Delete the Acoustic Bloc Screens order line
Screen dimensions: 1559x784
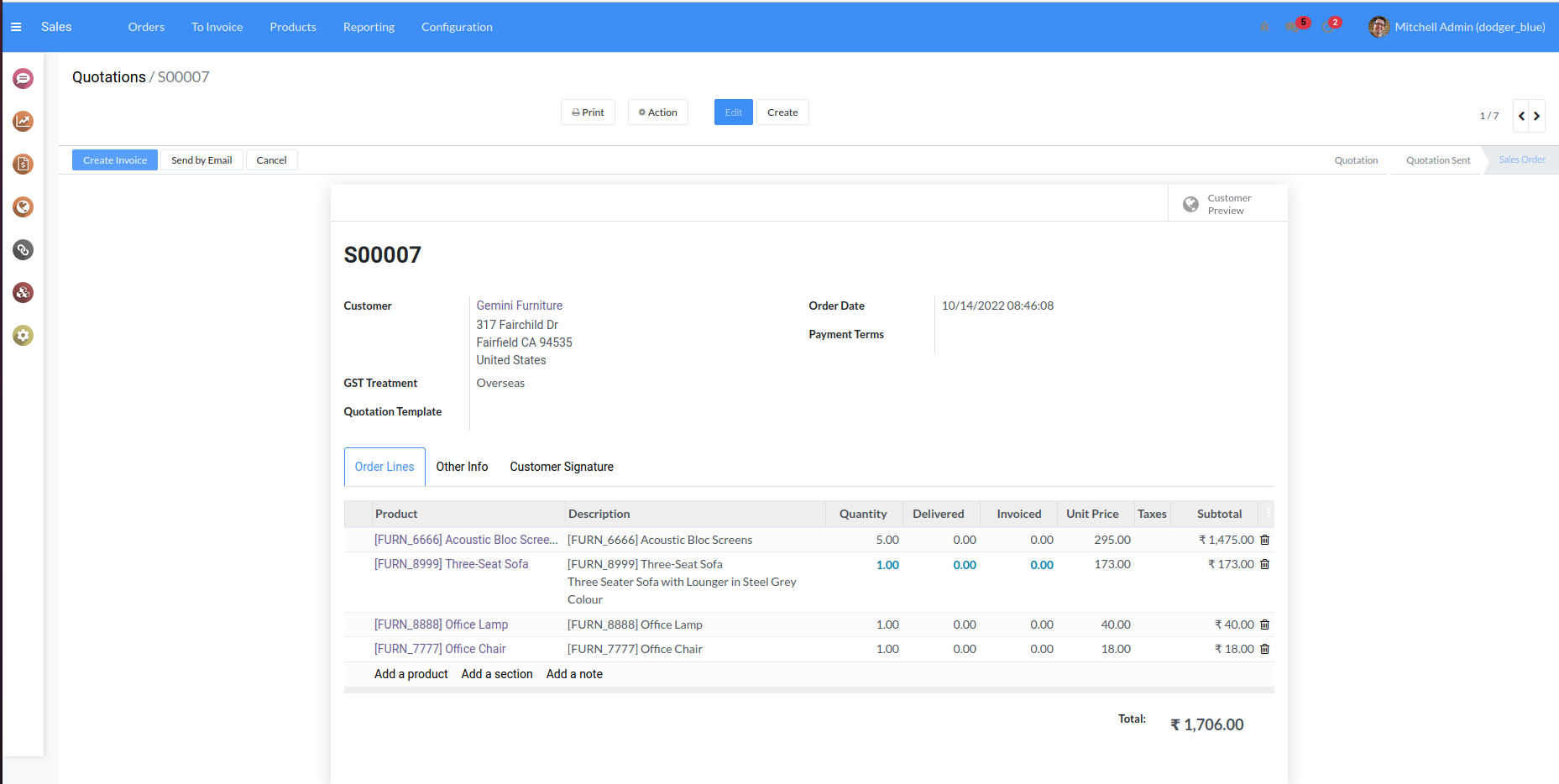1264,541
